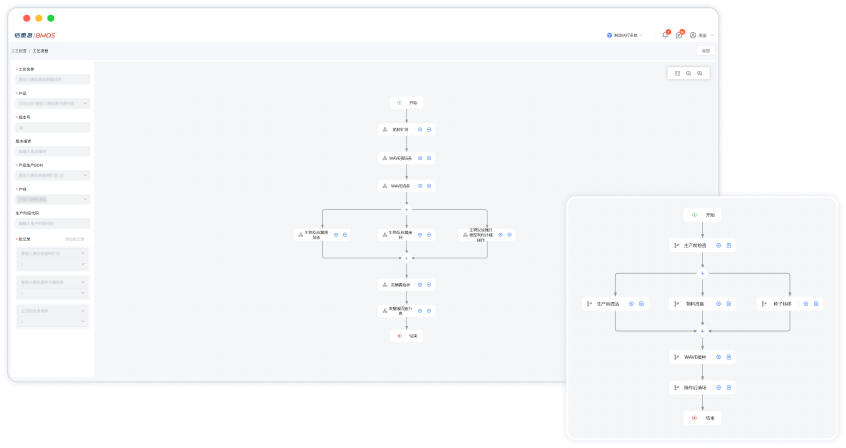The width and height of the screenshot is (846, 448).
Task: Click the plus connector below 生产前检查 in popup
Action: 702,272
